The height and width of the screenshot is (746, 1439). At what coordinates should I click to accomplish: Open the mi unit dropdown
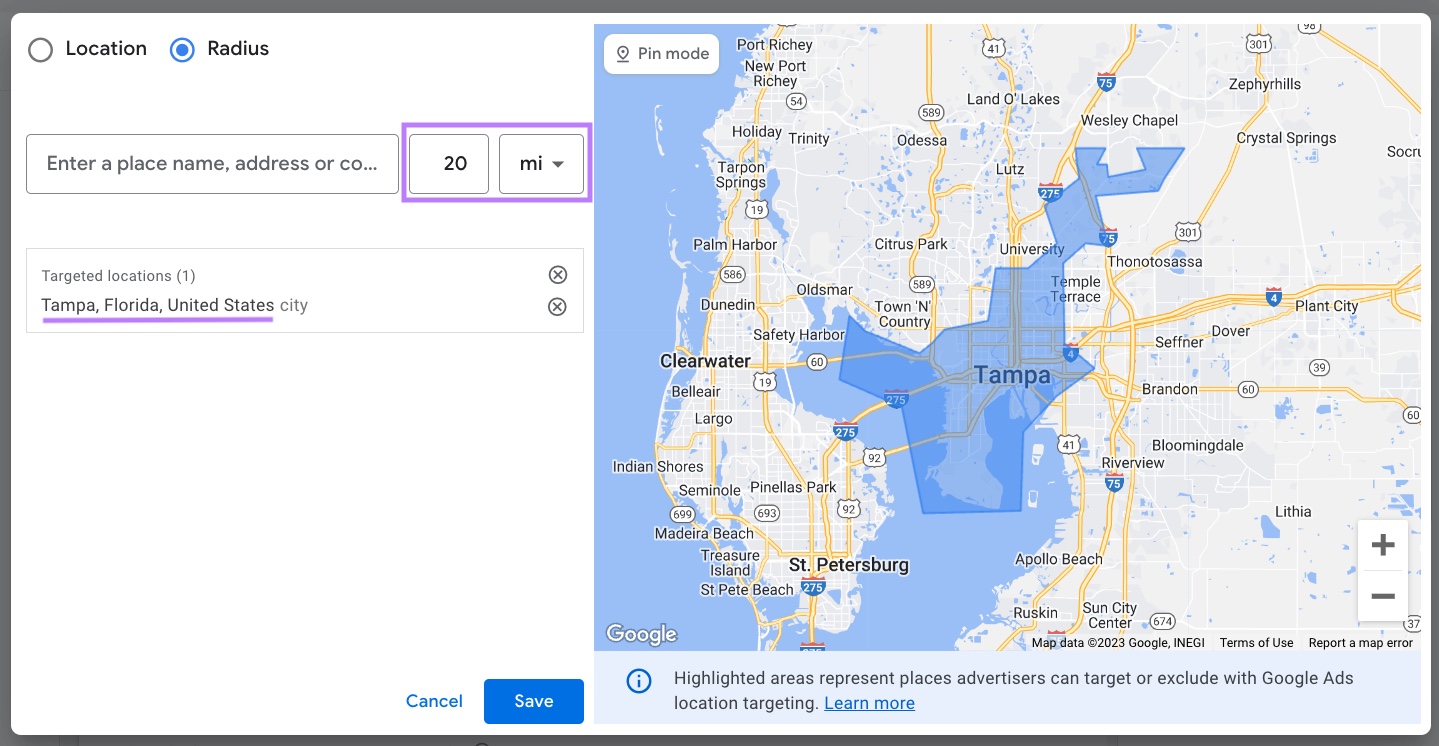point(541,163)
